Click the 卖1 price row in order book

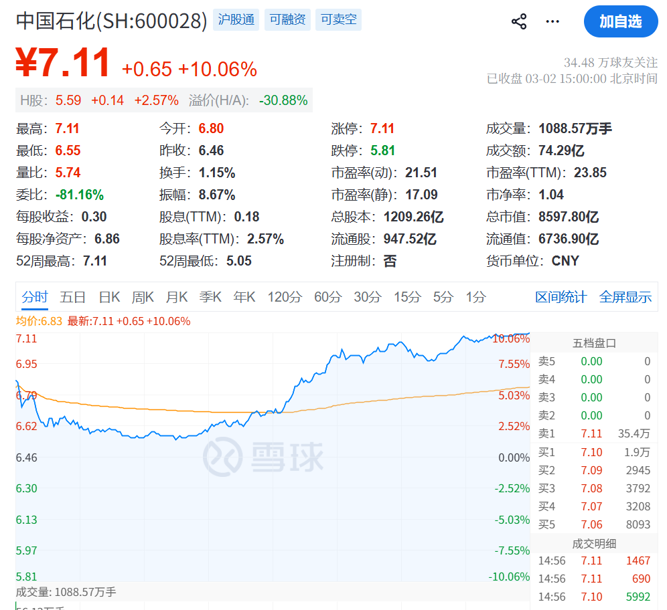coord(596,433)
